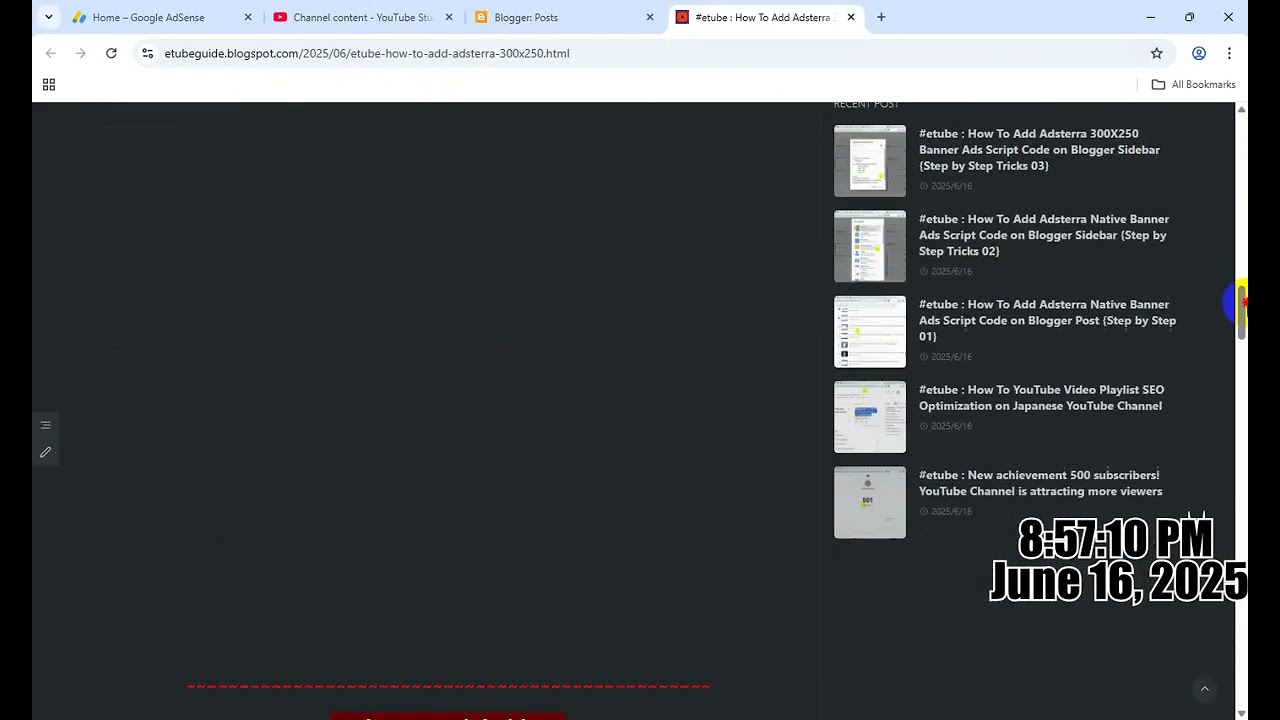Open the tab search dropdown arrow
1280x720 pixels.
point(48,17)
